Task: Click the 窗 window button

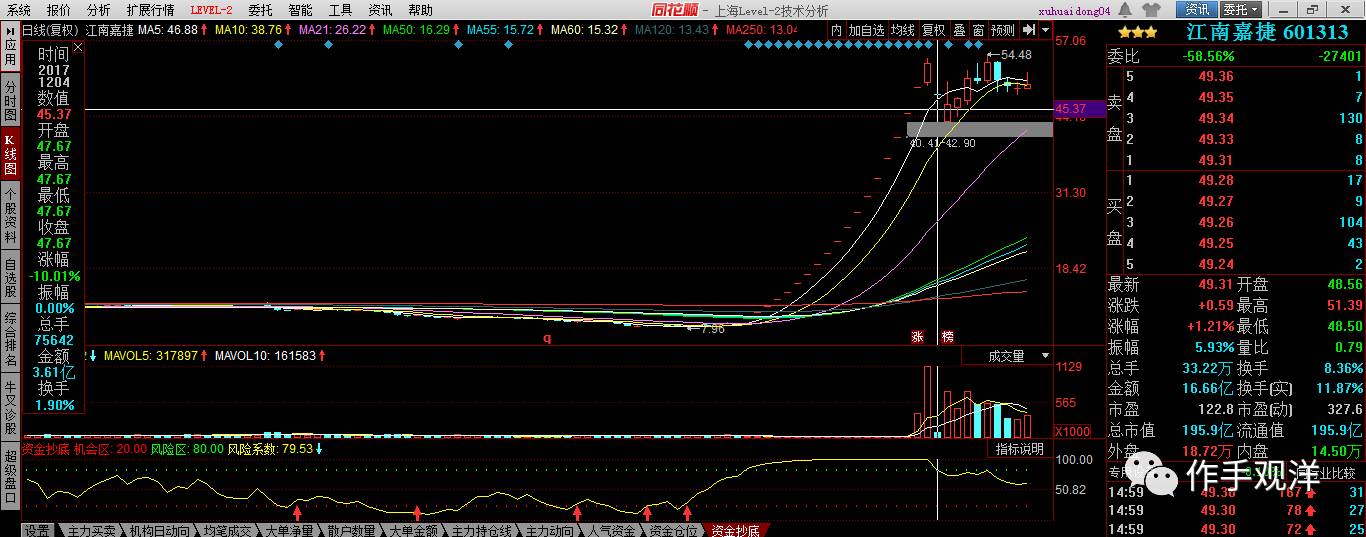Action: tap(978, 30)
